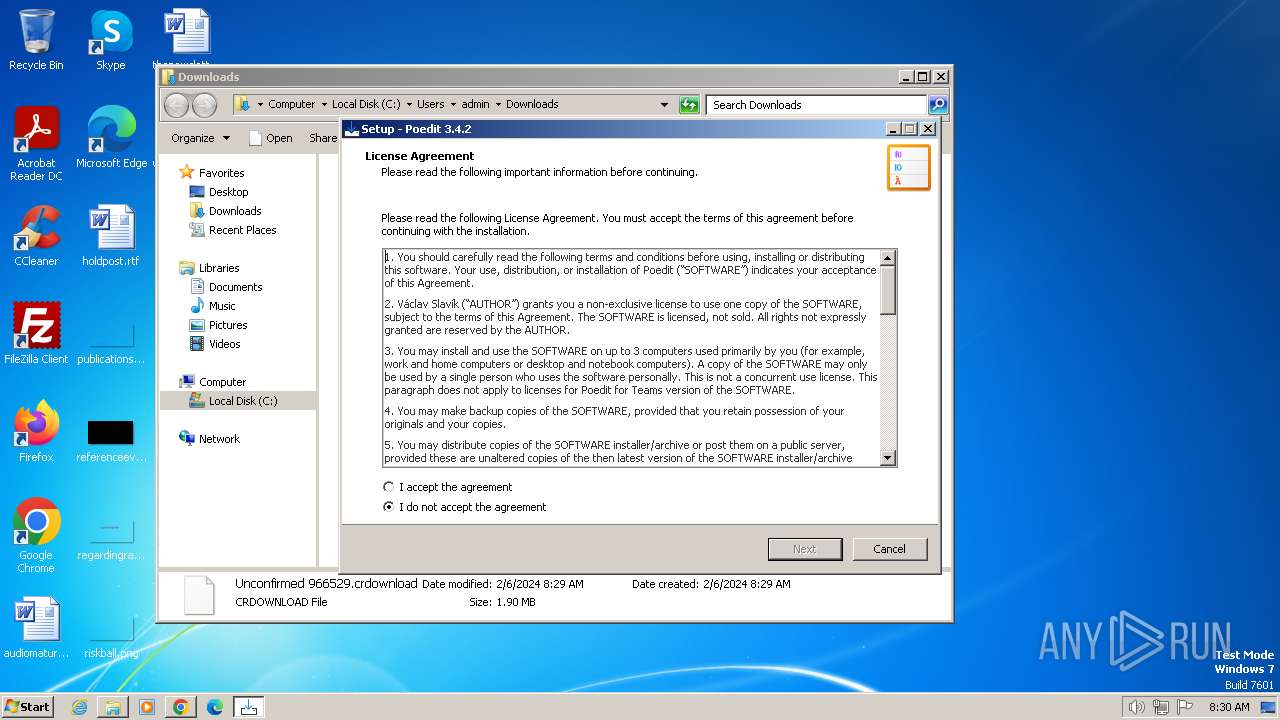Select 'I accept the agreement' radio button
This screenshot has height=720, width=1280.
tap(389, 487)
